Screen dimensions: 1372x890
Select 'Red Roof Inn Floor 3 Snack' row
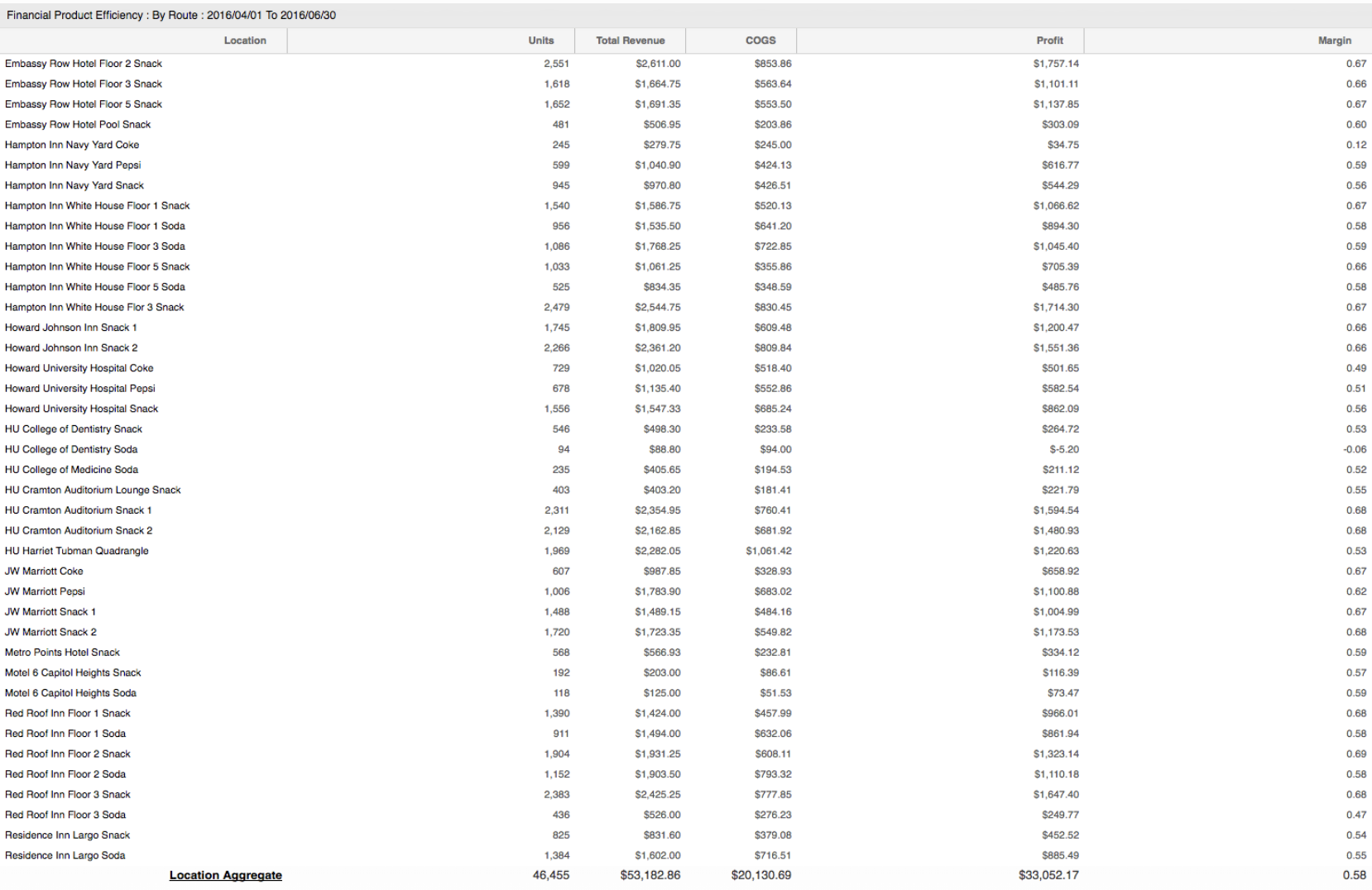tap(686, 795)
